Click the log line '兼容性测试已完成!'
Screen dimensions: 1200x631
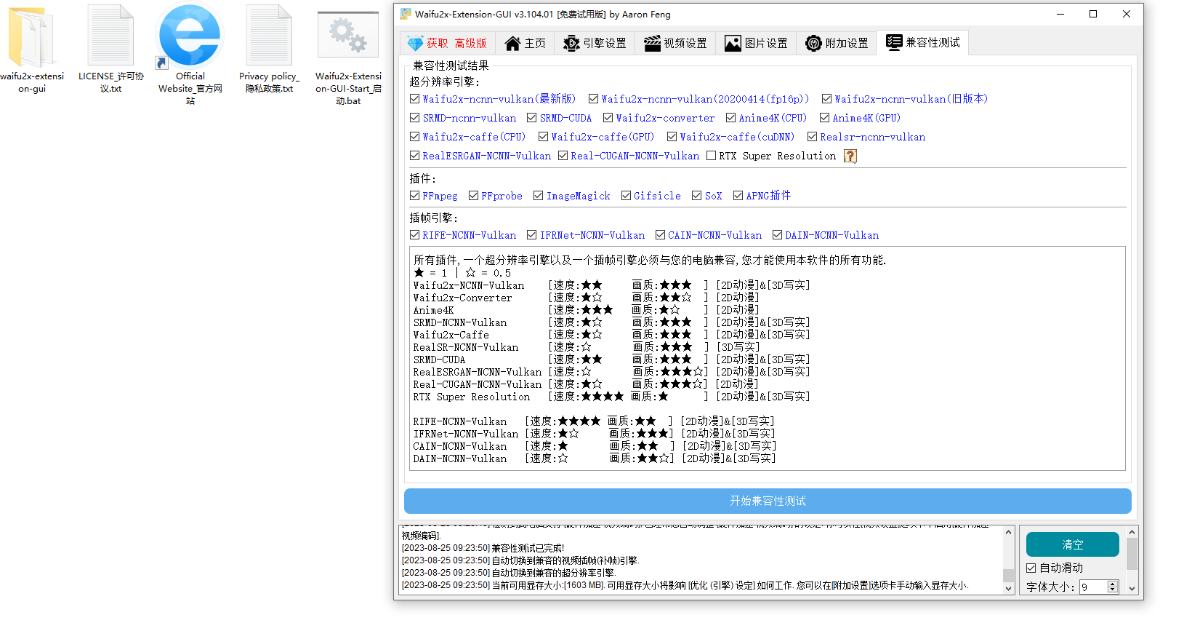click(482, 548)
